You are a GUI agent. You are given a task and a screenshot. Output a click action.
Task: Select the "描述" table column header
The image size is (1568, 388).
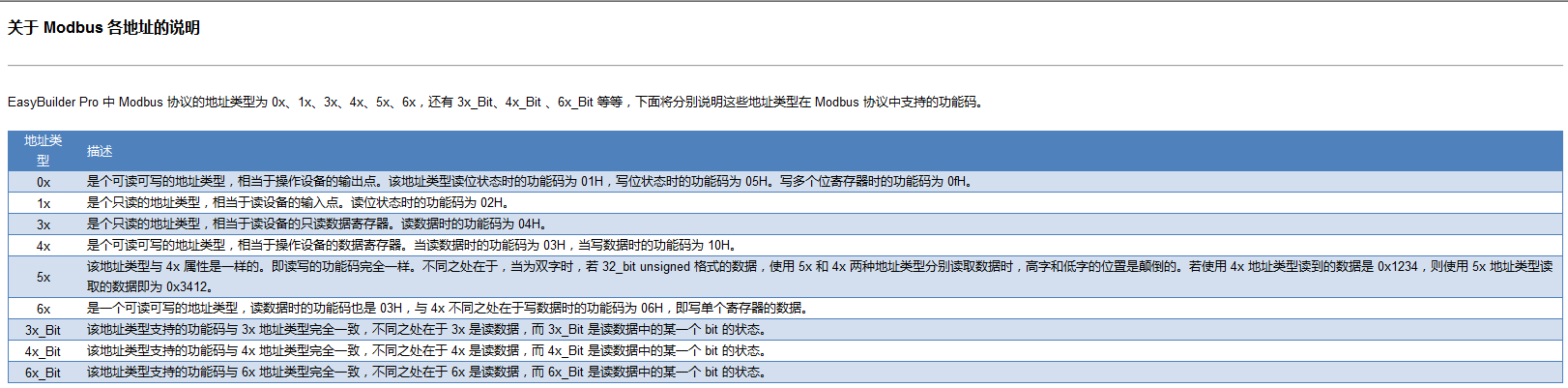point(100,151)
